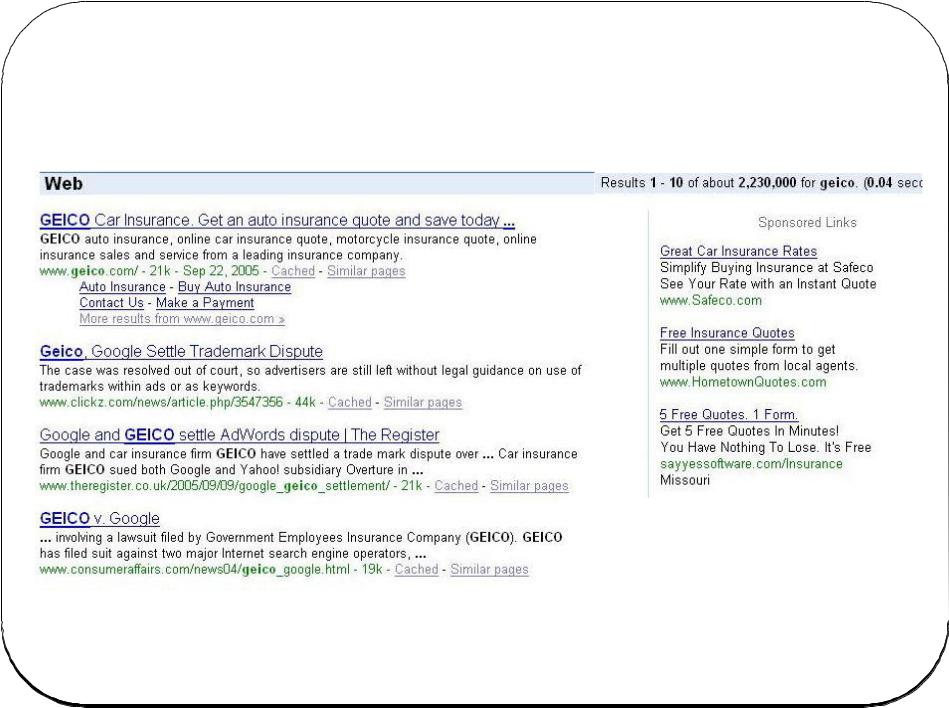Open Cached link for clickz.com result
Screen dimensions: 949x708
pyautogui.click(x=350, y=402)
